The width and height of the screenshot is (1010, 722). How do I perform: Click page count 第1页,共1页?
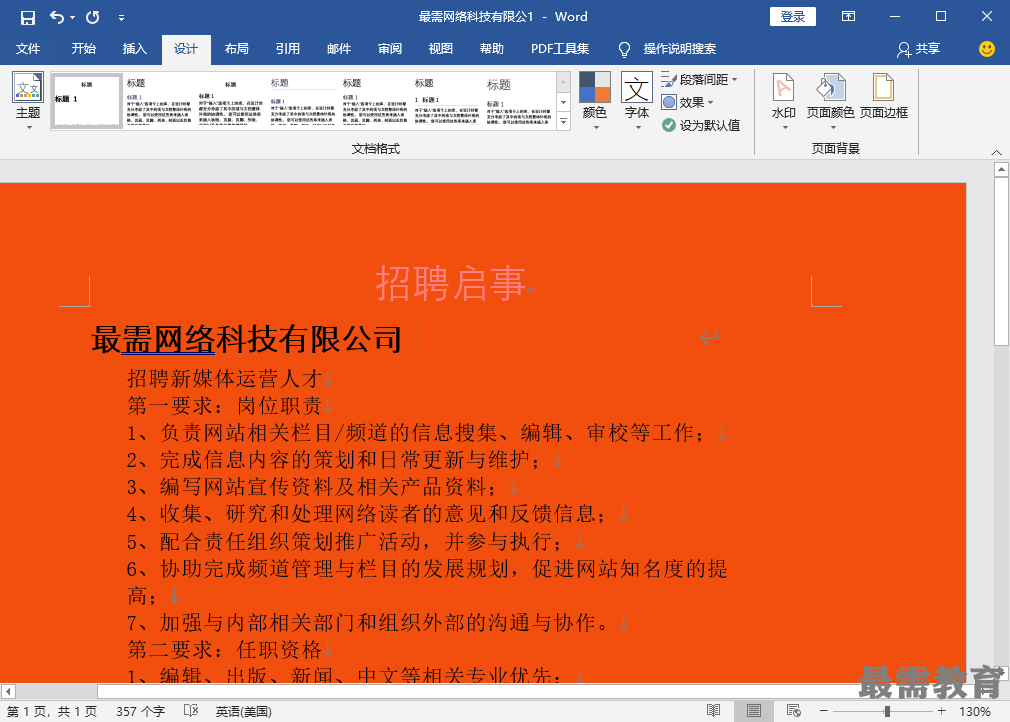click(x=52, y=711)
